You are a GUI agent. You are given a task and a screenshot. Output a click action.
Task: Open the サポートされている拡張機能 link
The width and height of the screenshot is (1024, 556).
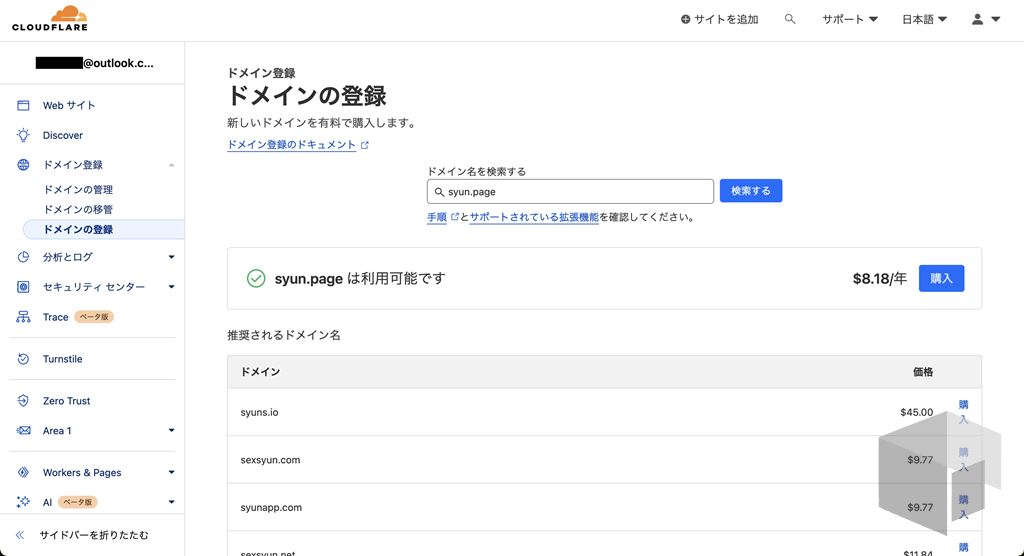tap(534, 217)
